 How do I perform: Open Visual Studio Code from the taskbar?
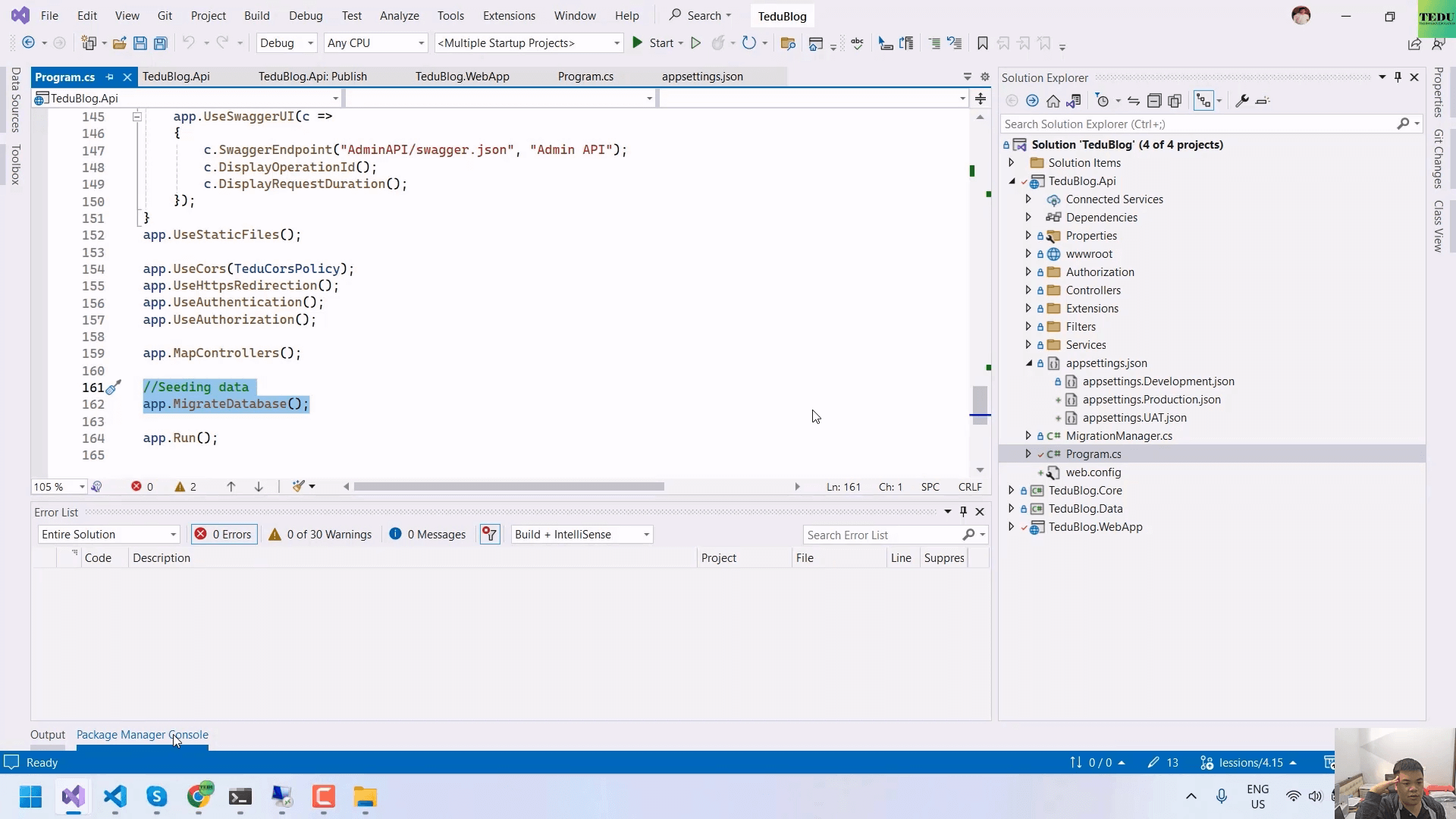pyautogui.click(x=115, y=797)
